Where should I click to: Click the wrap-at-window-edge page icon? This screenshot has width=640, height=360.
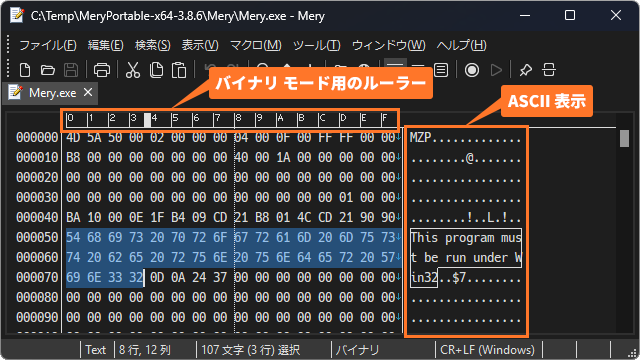[x=441, y=70]
